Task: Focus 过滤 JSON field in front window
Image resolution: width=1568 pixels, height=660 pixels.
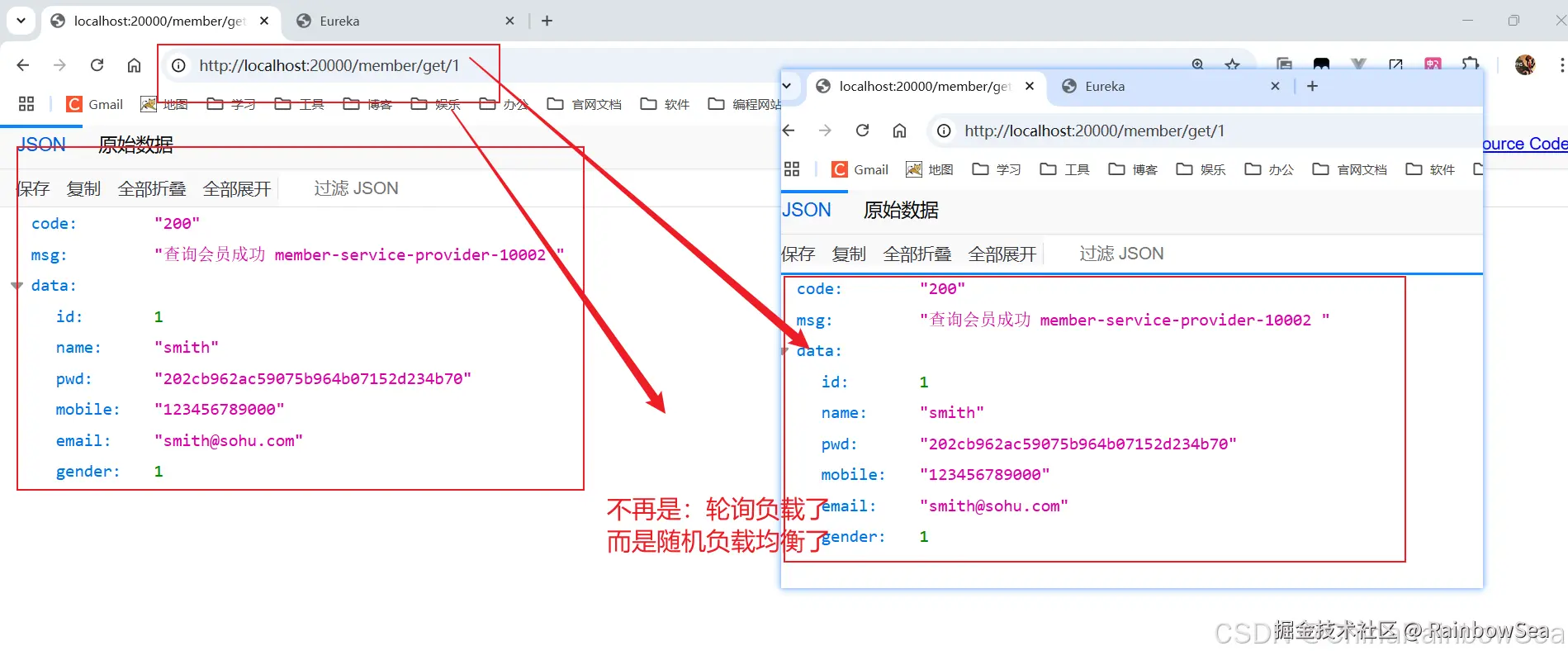Action: pyautogui.click(x=1121, y=254)
